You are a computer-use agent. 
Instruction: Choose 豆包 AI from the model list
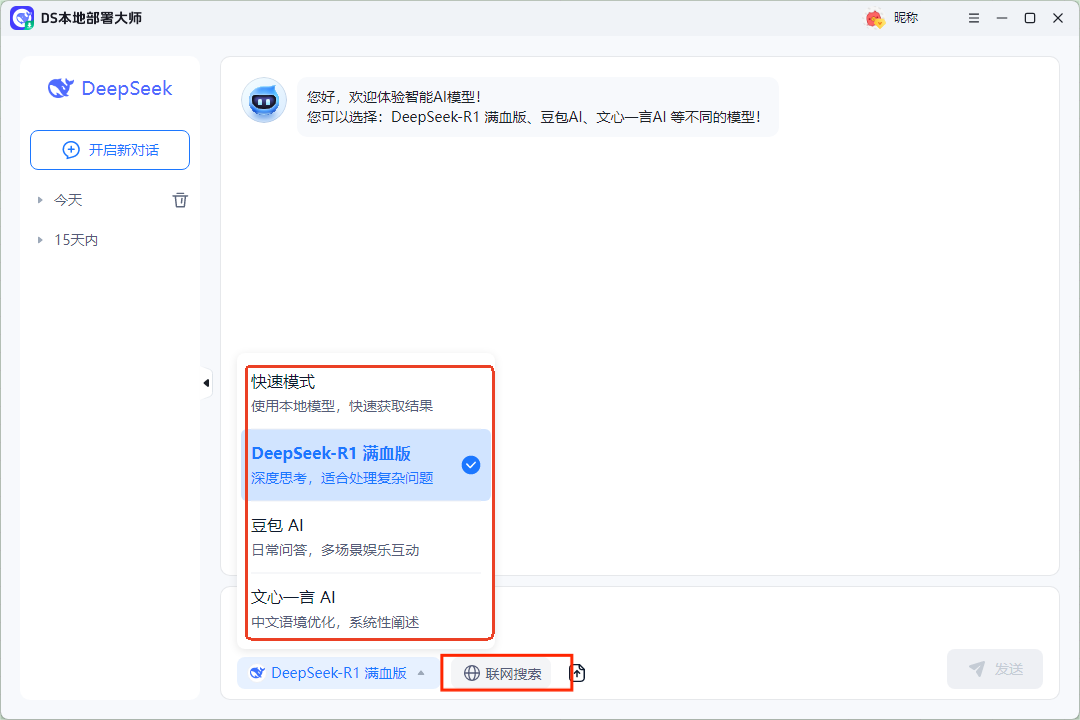click(366, 537)
